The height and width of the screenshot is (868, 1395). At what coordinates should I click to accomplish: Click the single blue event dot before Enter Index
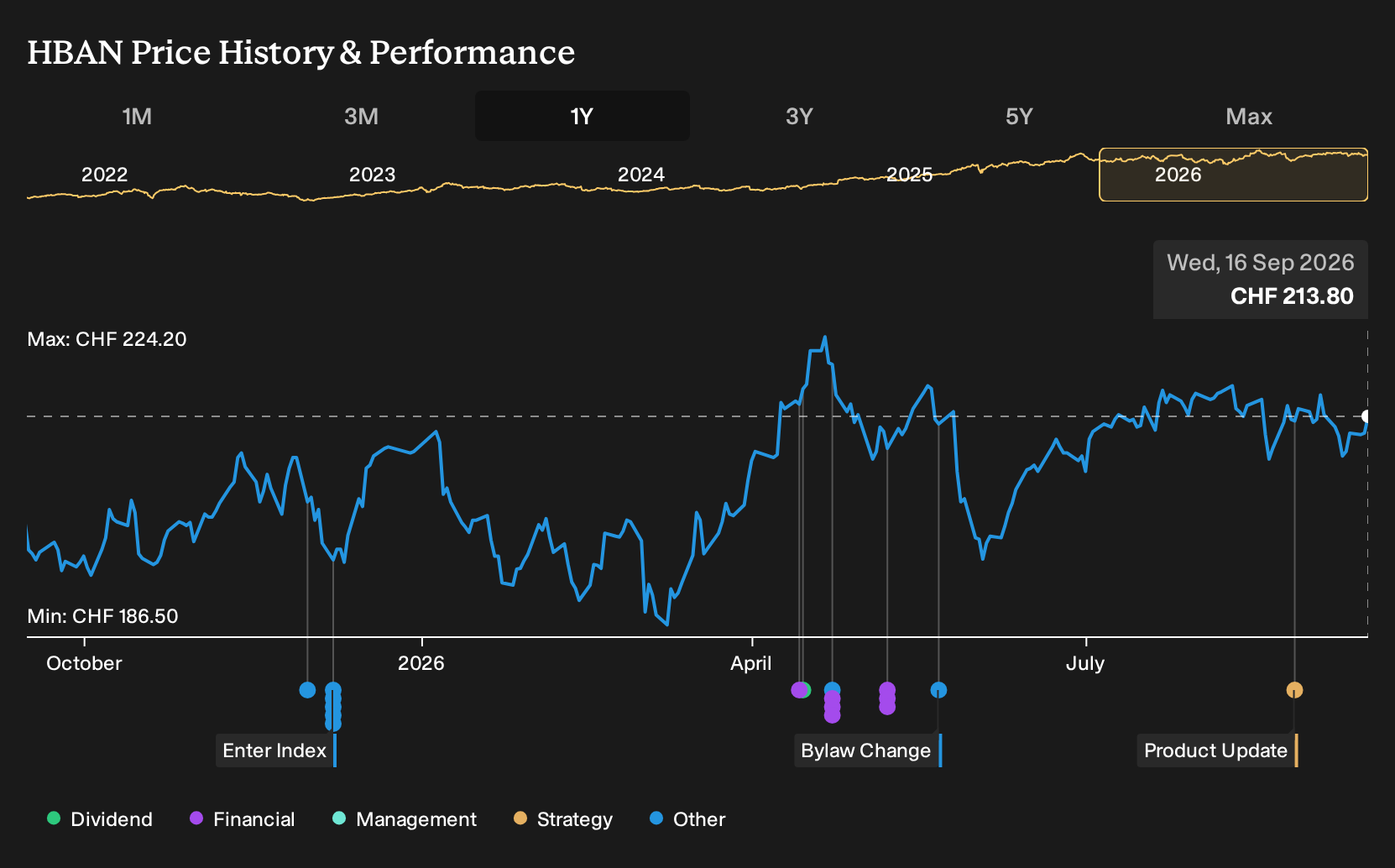[307, 690]
